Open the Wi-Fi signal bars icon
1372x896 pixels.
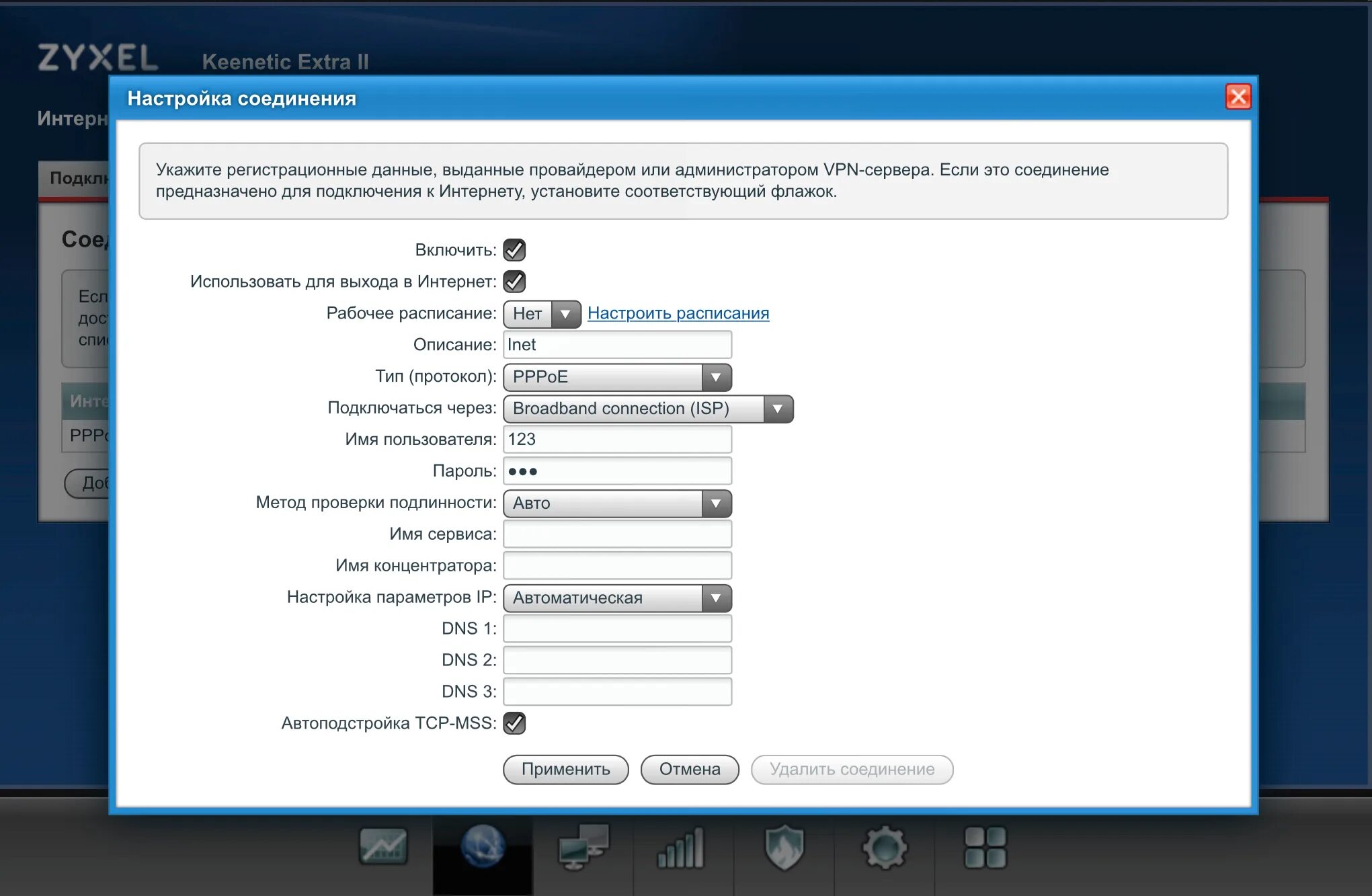tap(682, 848)
